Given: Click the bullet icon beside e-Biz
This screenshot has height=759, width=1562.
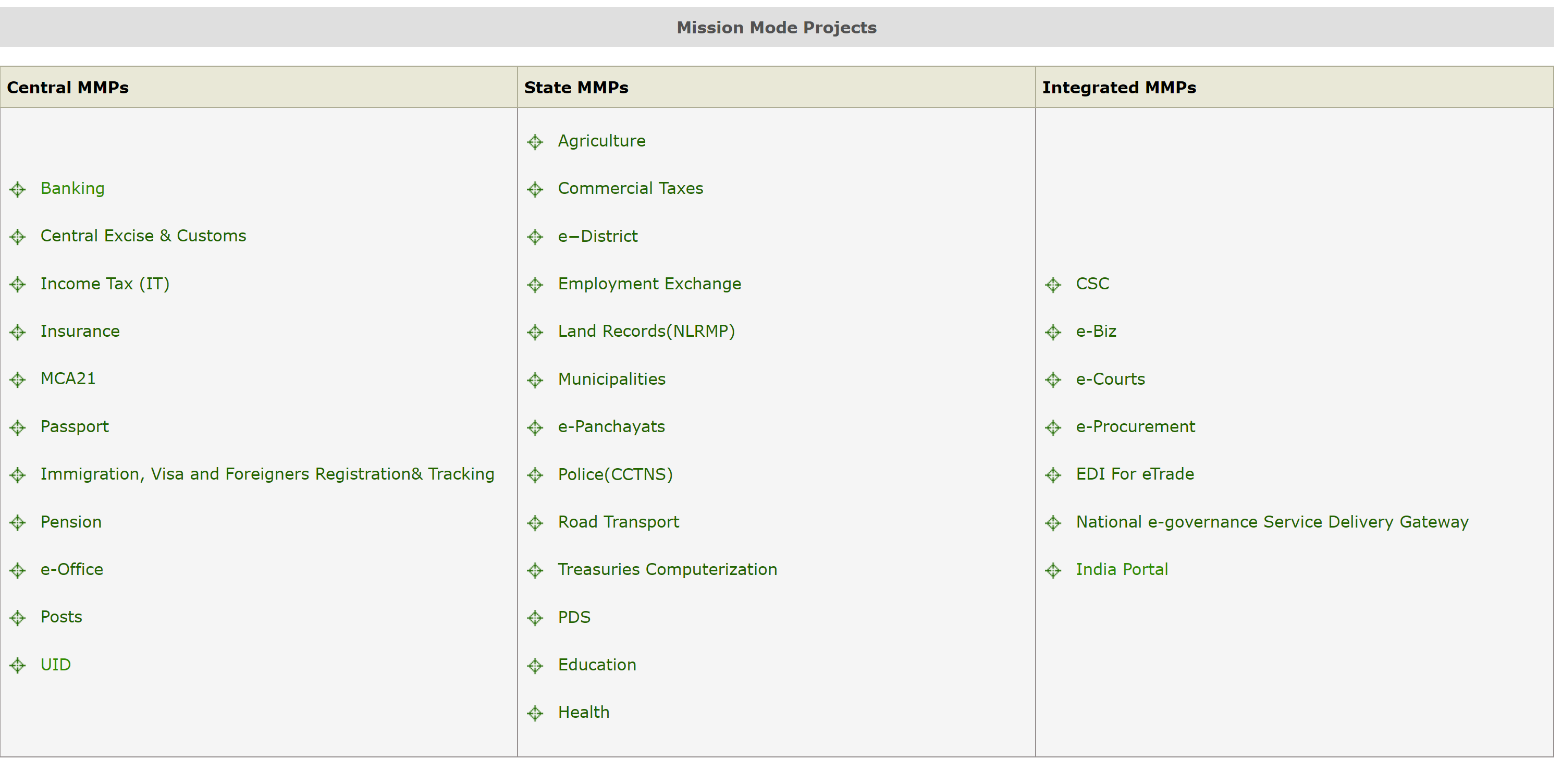Looking at the screenshot, I should 1053,332.
